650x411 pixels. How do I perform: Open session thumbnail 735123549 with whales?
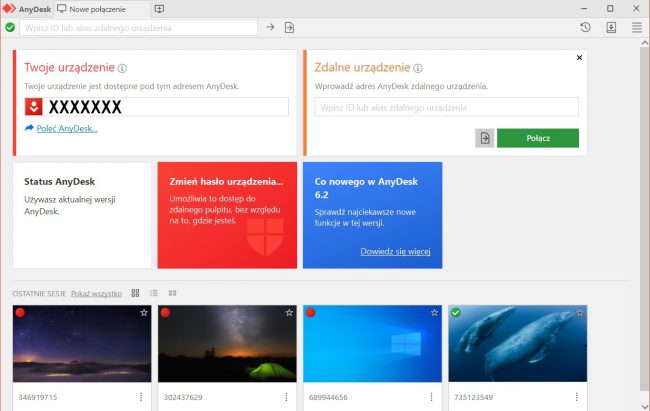point(518,344)
